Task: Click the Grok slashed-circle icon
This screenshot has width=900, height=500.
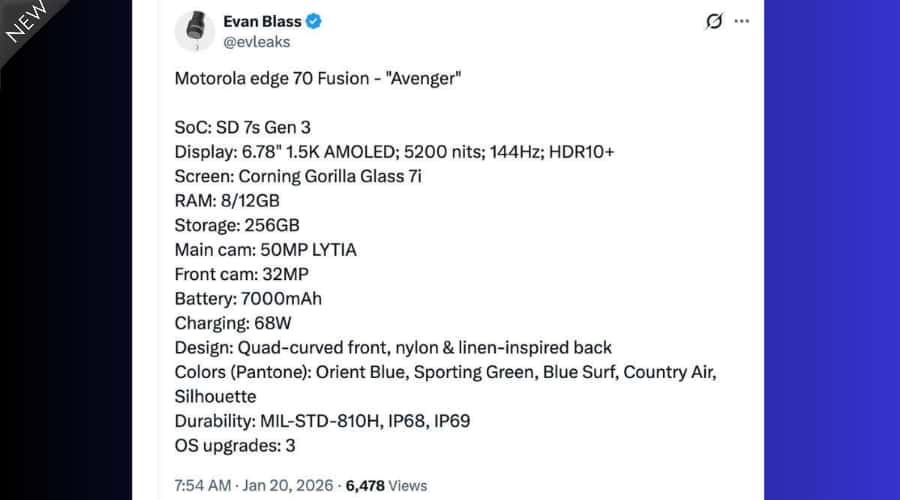Action: 714,21
